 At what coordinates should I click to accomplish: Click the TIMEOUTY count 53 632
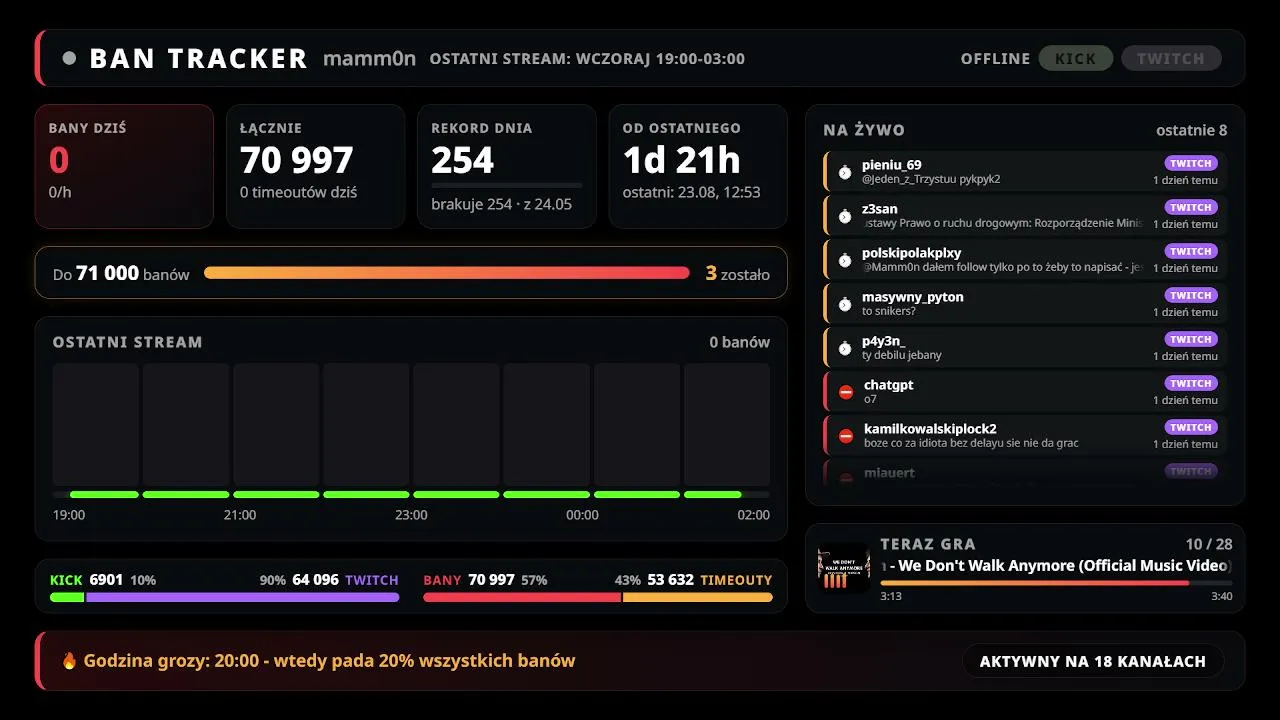pos(671,580)
